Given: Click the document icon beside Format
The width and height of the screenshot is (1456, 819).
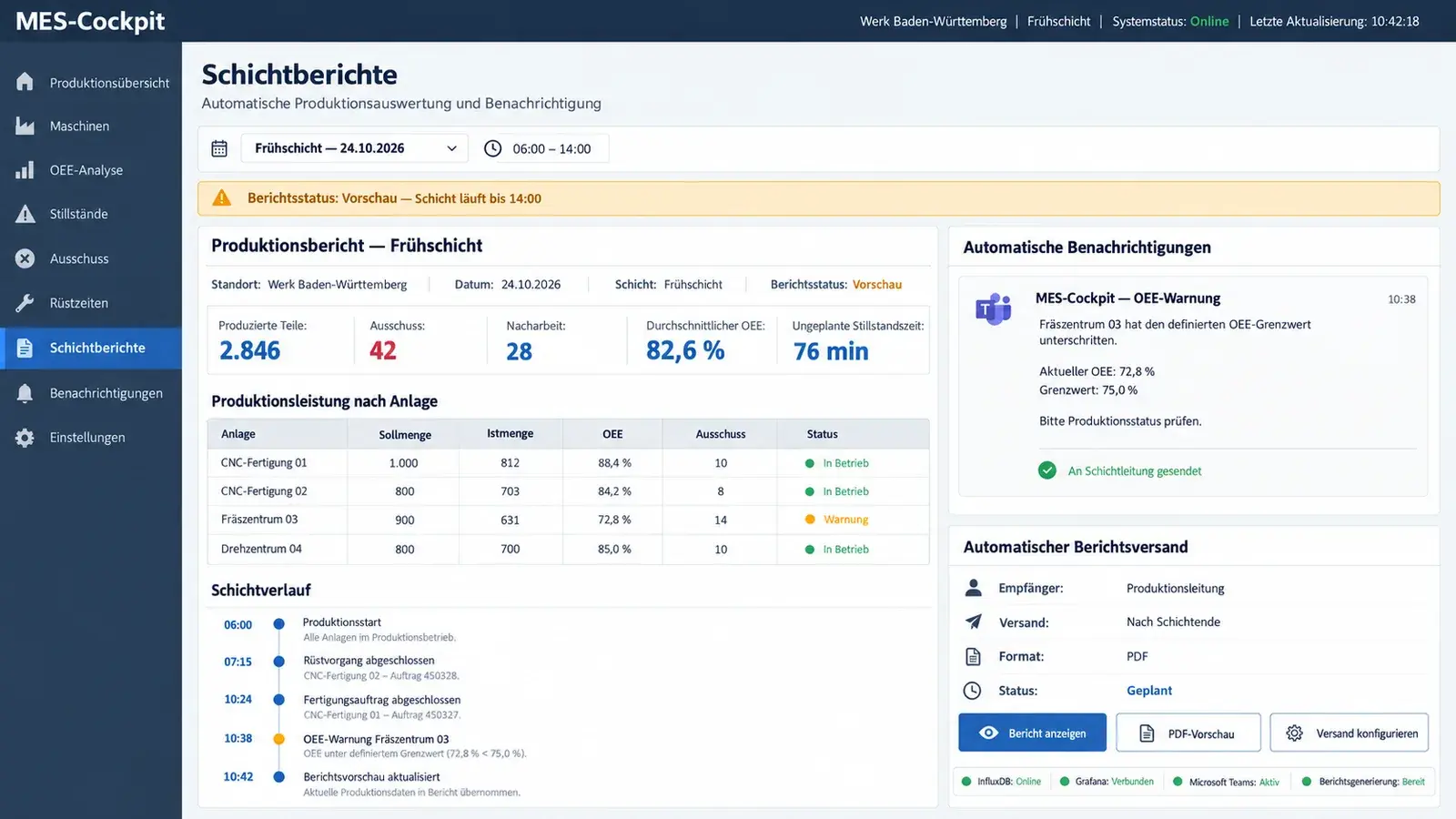Looking at the screenshot, I should coord(973,656).
